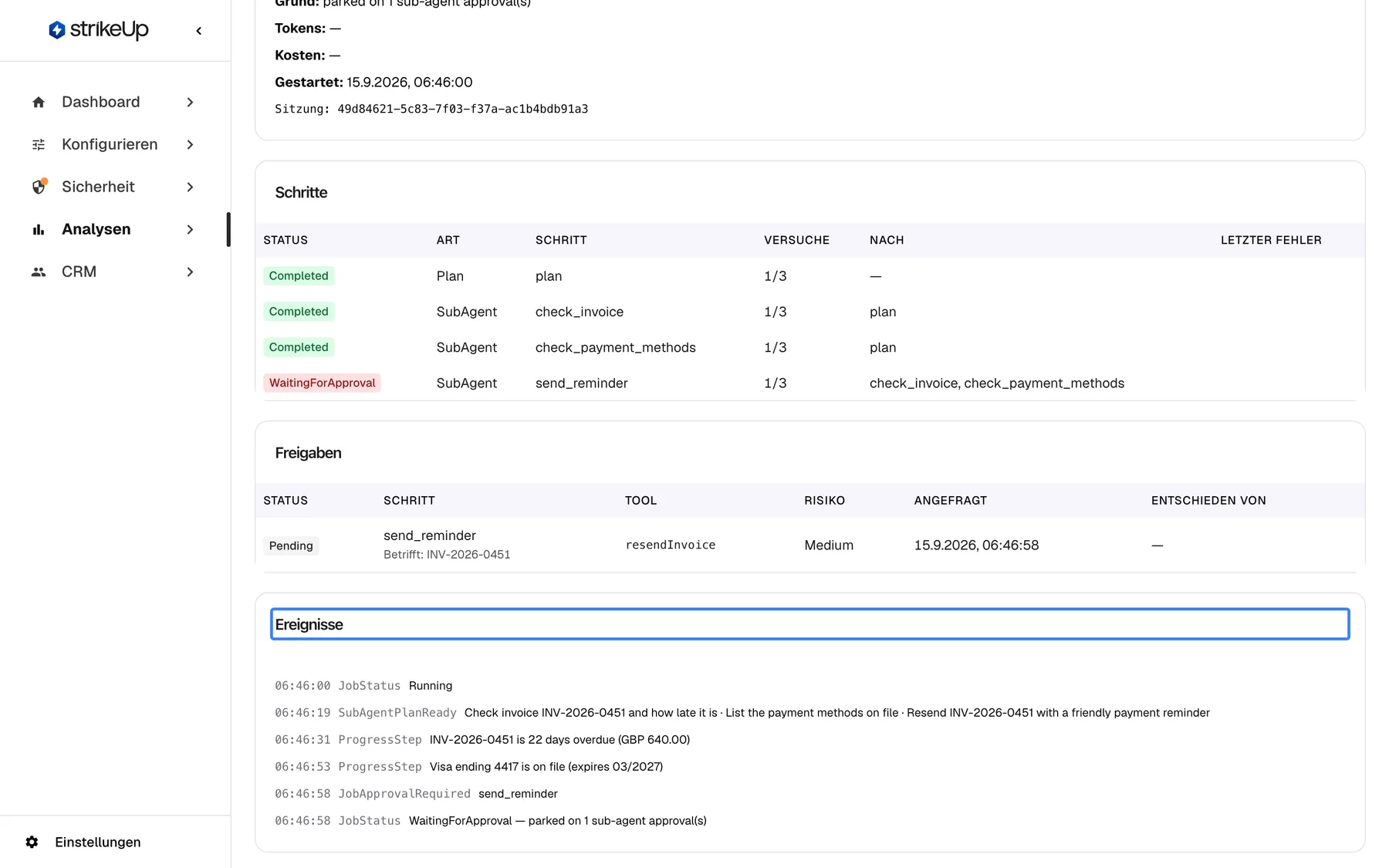
Task: Click the Sitzung session ID line
Action: tap(431, 109)
